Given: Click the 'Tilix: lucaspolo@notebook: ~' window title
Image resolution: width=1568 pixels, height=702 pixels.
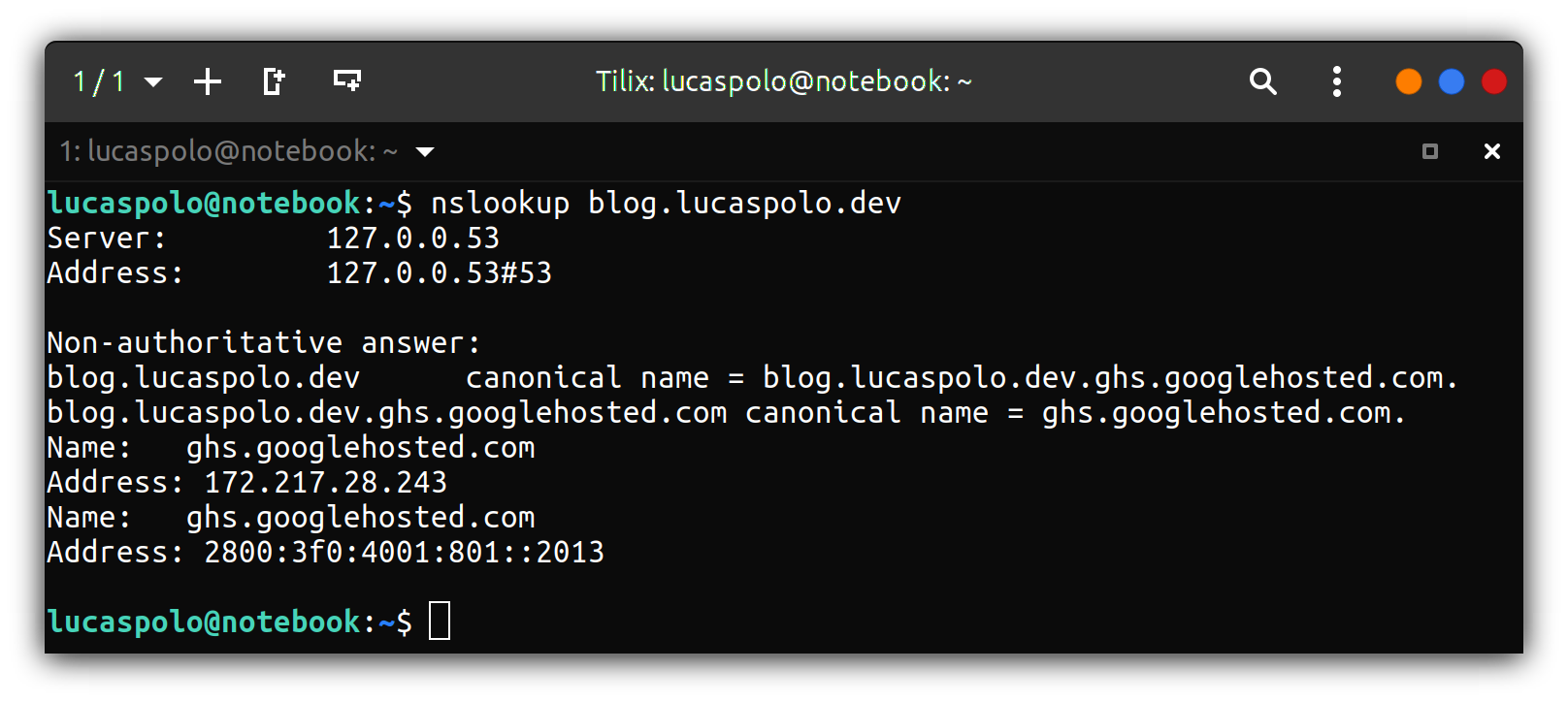Looking at the screenshot, I should (783, 81).
